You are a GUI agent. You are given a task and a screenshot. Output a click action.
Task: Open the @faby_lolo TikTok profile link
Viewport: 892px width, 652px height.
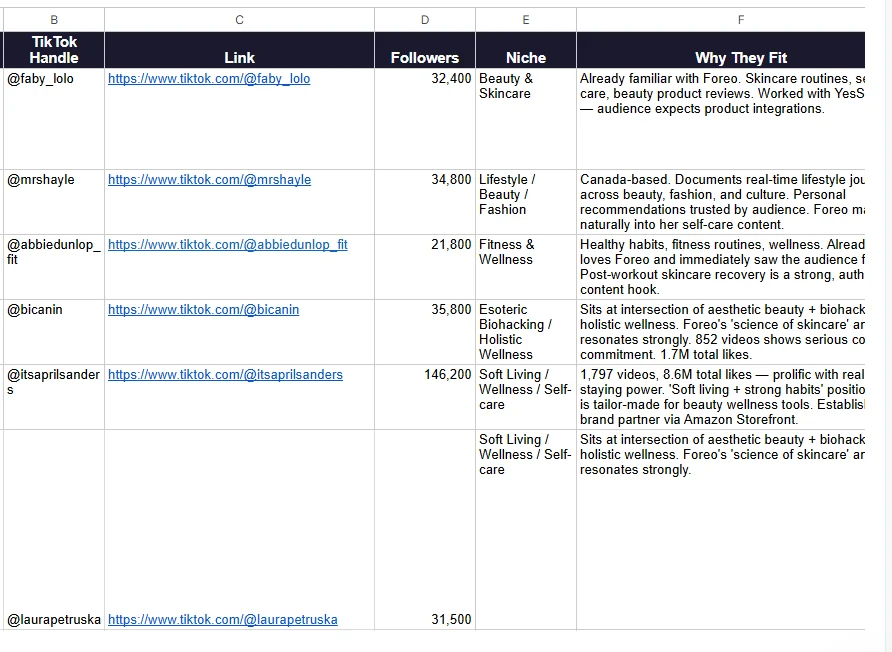point(209,79)
